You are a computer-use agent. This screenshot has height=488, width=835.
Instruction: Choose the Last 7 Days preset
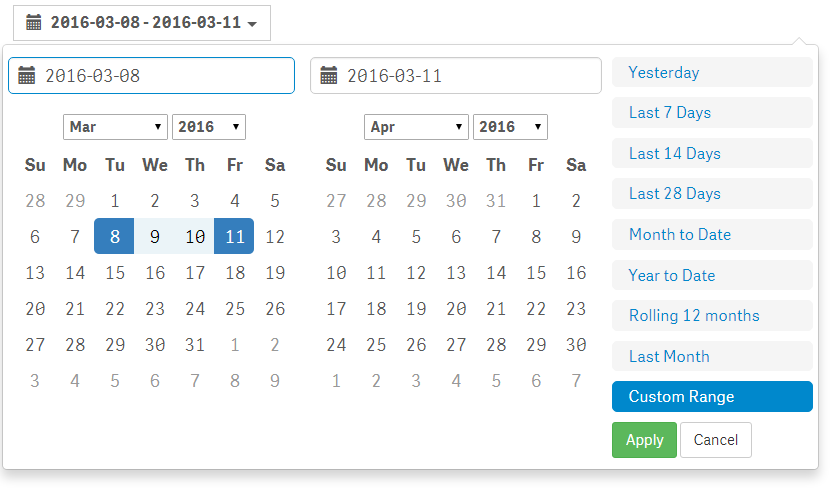tap(712, 112)
